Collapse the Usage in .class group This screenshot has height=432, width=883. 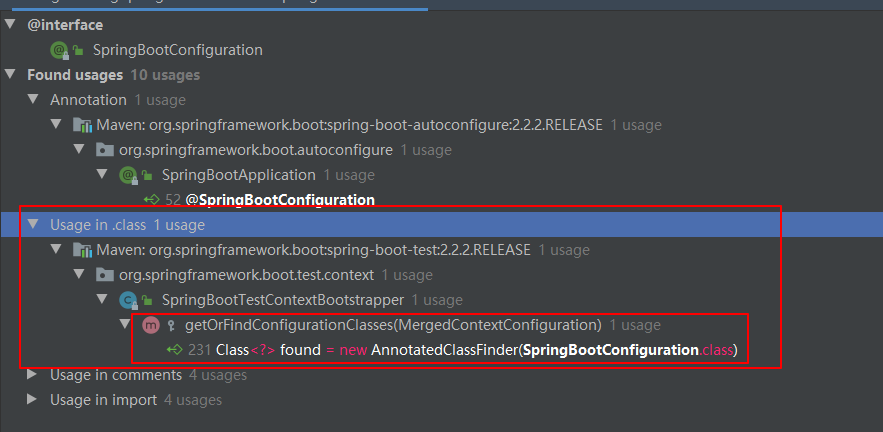pyautogui.click(x=33, y=224)
